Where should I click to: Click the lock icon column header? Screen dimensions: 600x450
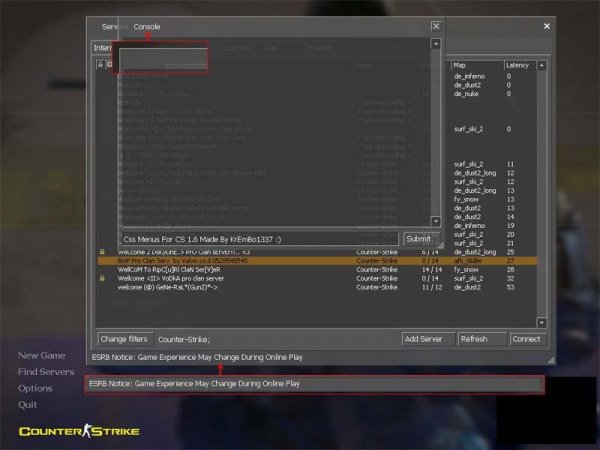[x=100, y=65]
